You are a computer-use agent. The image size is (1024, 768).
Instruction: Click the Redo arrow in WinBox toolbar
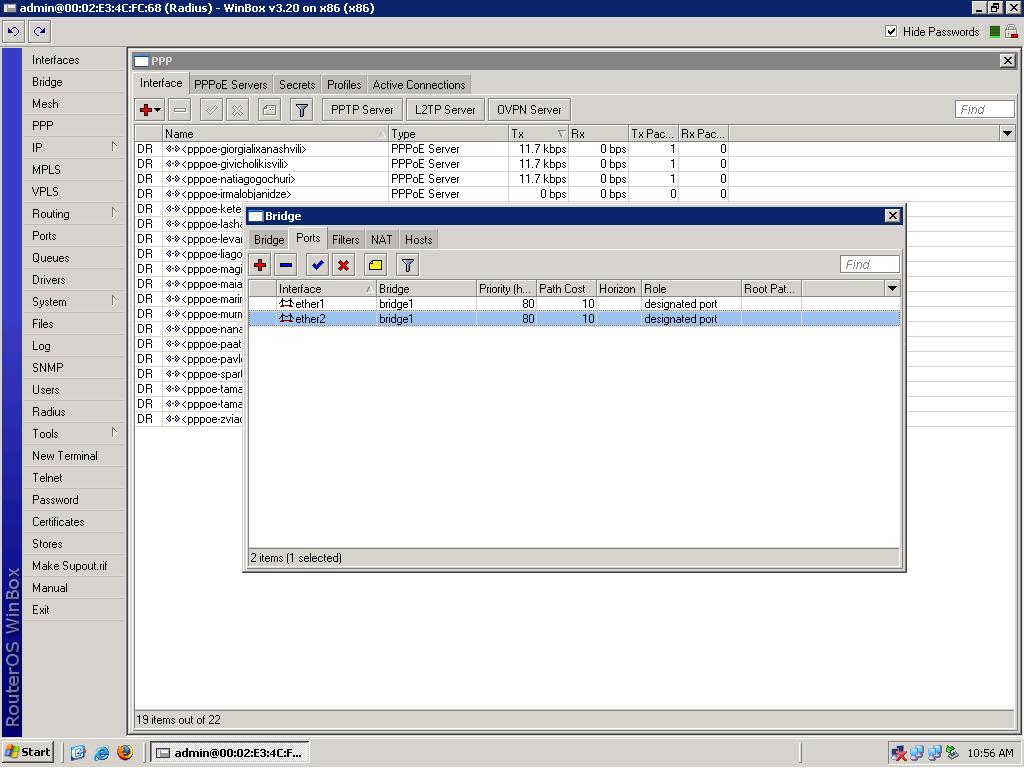[39, 31]
